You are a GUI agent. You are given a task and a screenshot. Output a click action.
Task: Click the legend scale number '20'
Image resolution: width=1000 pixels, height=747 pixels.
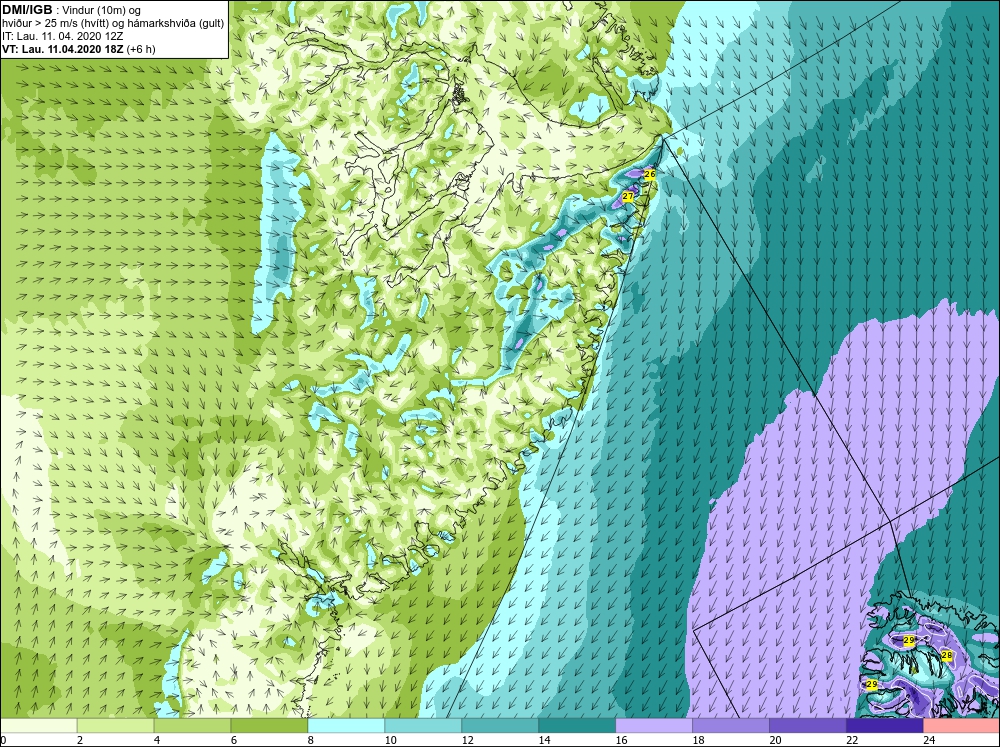point(775,740)
